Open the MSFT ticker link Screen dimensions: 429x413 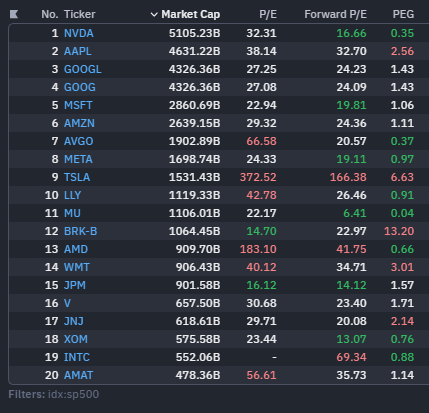click(78, 105)
